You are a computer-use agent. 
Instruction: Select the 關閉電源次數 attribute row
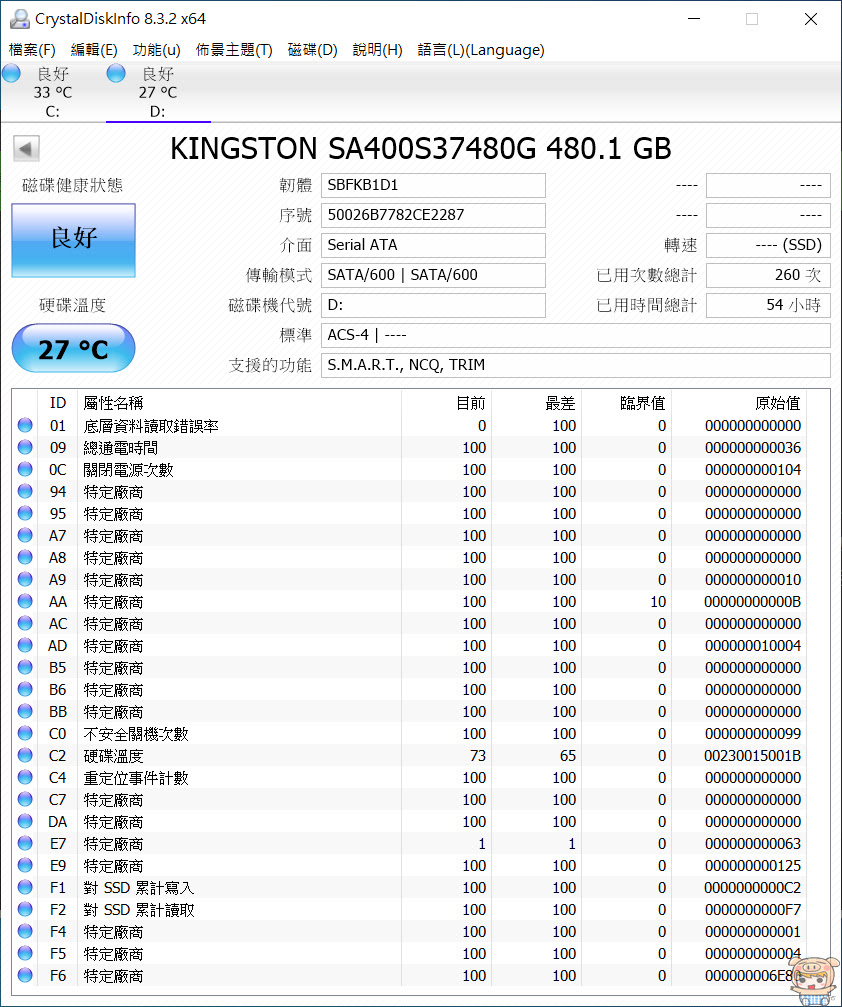[x=409, y=469]
